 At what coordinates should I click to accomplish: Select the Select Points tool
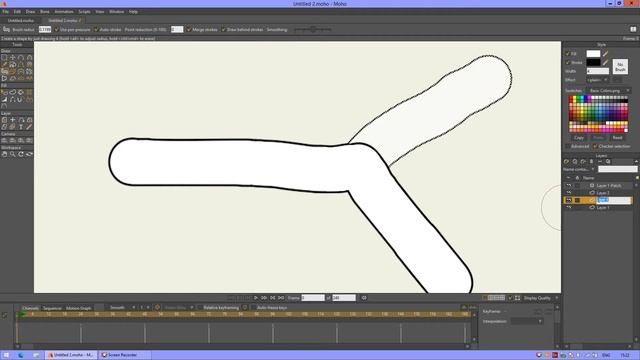pos(4,58)
